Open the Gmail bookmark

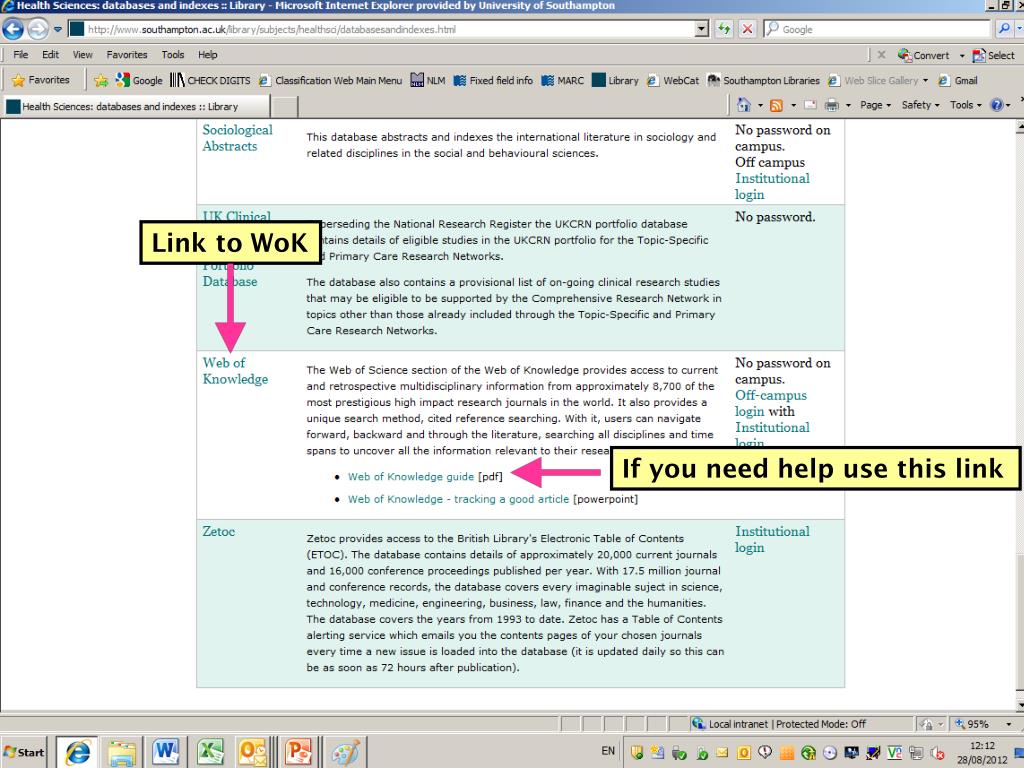tap(958, 80)
